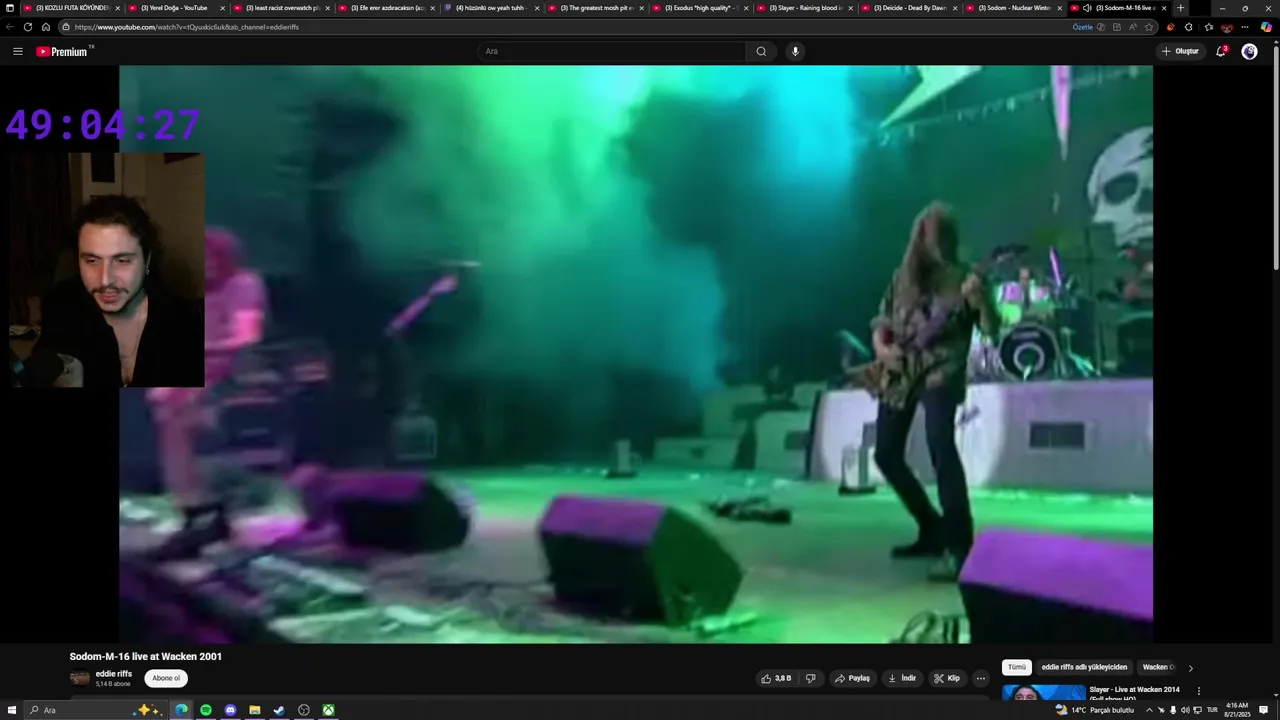Open browser settings and more menu
Screen dimensions: 1280x720
(1245, 27)
